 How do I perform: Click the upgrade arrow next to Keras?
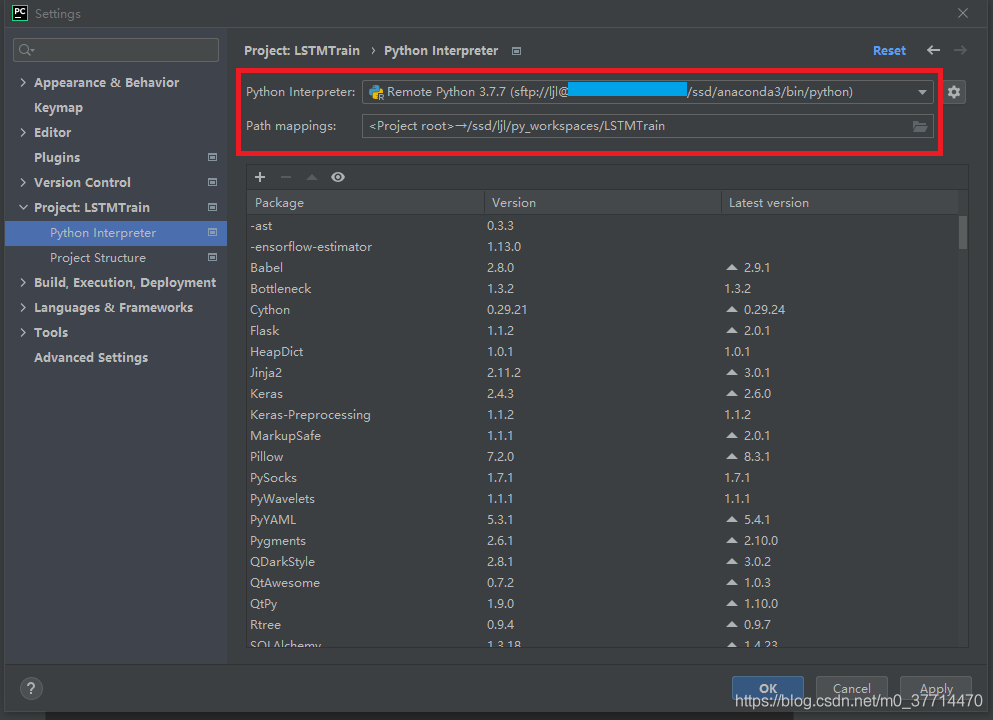tap(733, 394)
